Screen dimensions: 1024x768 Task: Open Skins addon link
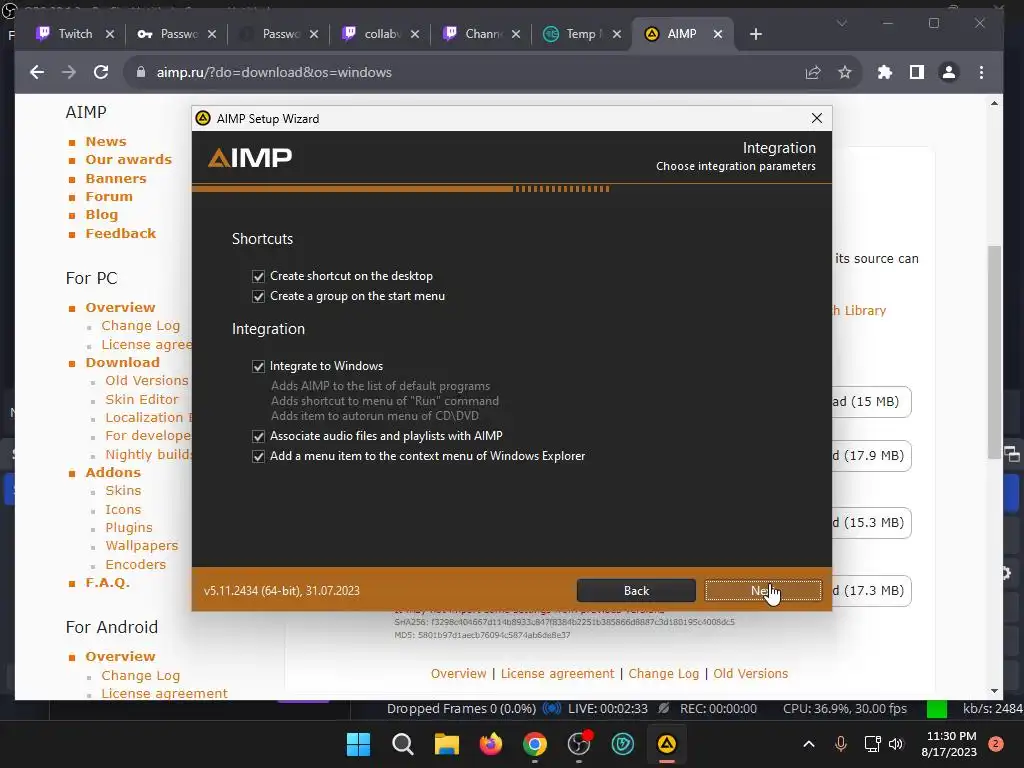(x=123, y=490)
